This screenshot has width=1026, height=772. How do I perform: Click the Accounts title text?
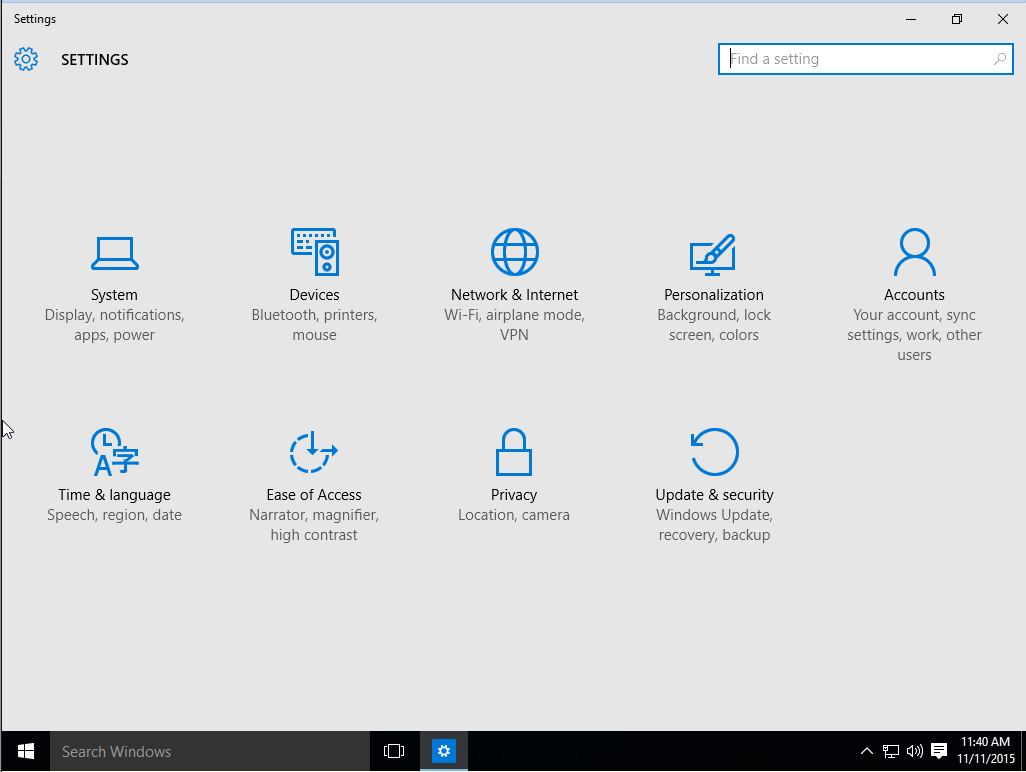pyautogui.click(x=914, y=295)
